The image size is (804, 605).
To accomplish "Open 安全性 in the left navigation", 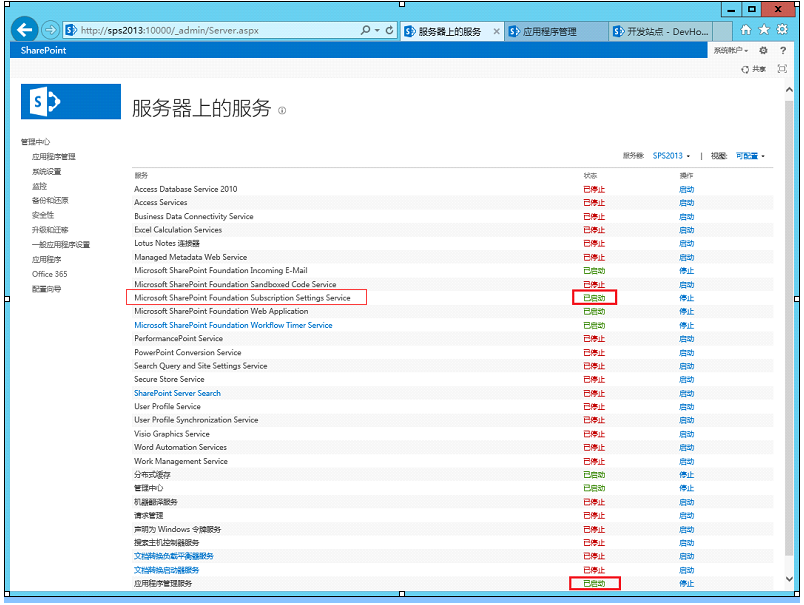I will pyautogui.click(x=43, y=215).
